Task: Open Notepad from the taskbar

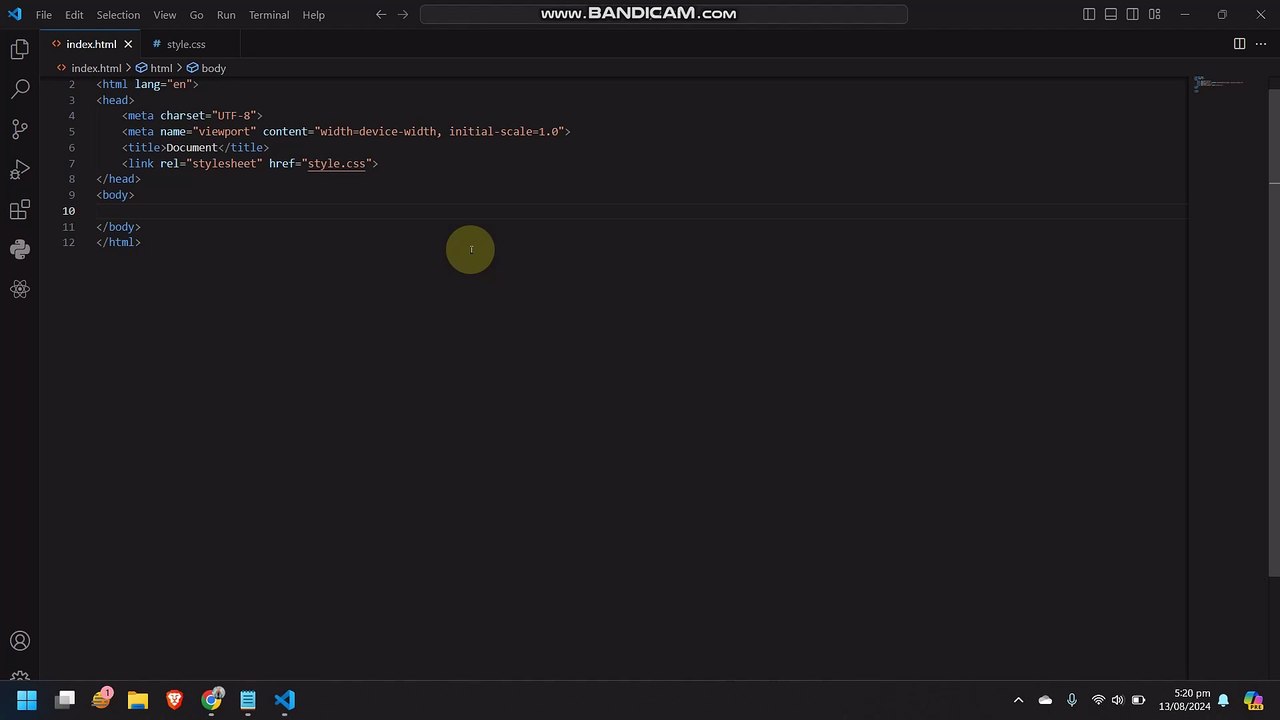Action: [248, 700]
